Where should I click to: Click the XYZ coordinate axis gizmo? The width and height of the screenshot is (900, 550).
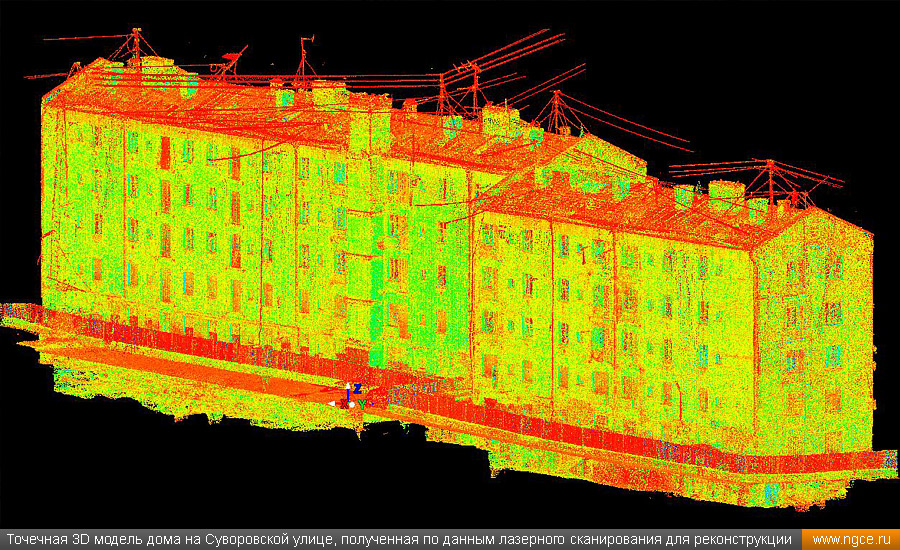pyautogui.click(x=348, y=396)
